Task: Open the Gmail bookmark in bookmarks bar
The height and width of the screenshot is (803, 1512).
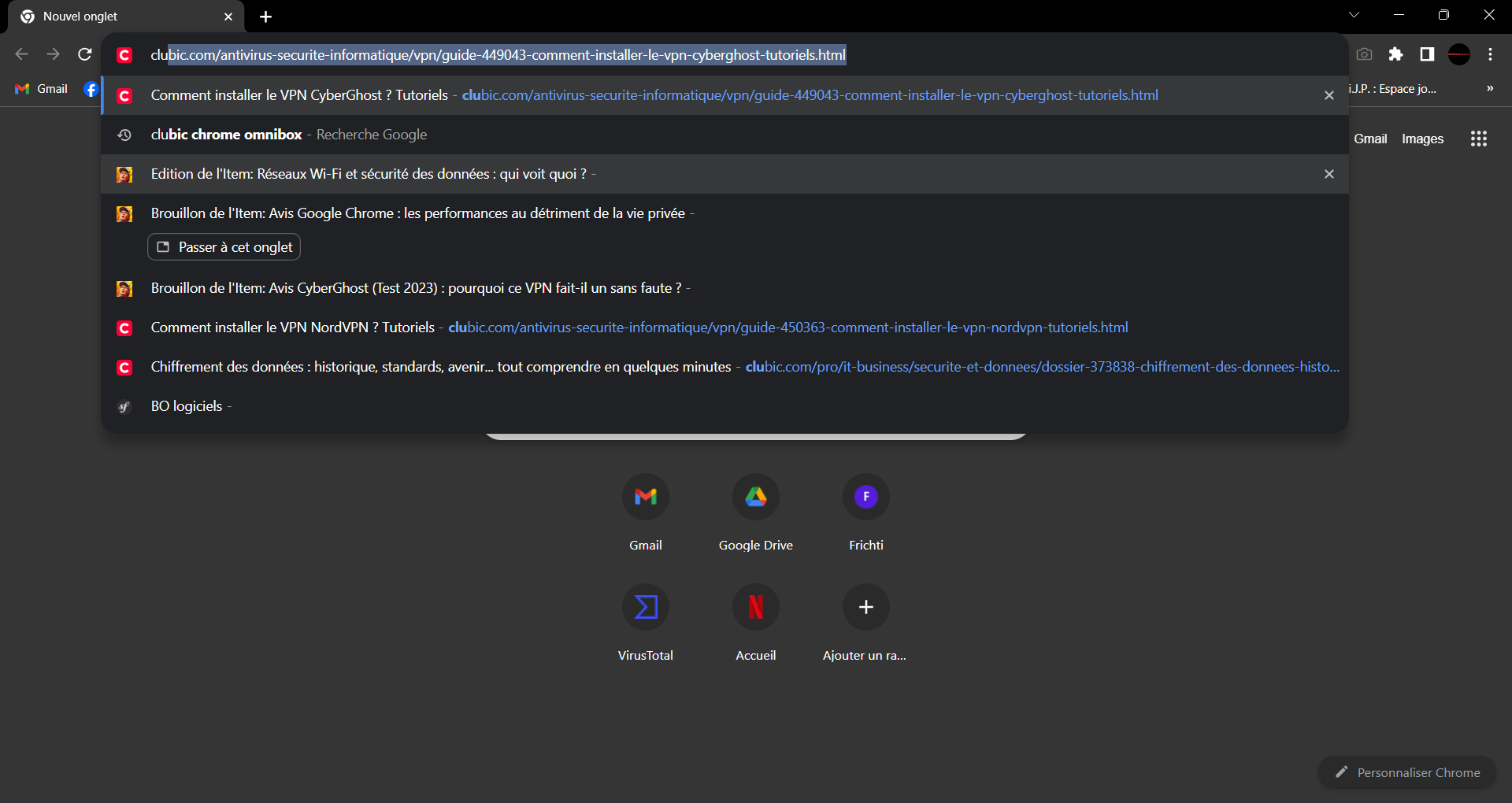Action: pyautogui.click(x=42, y=89)
